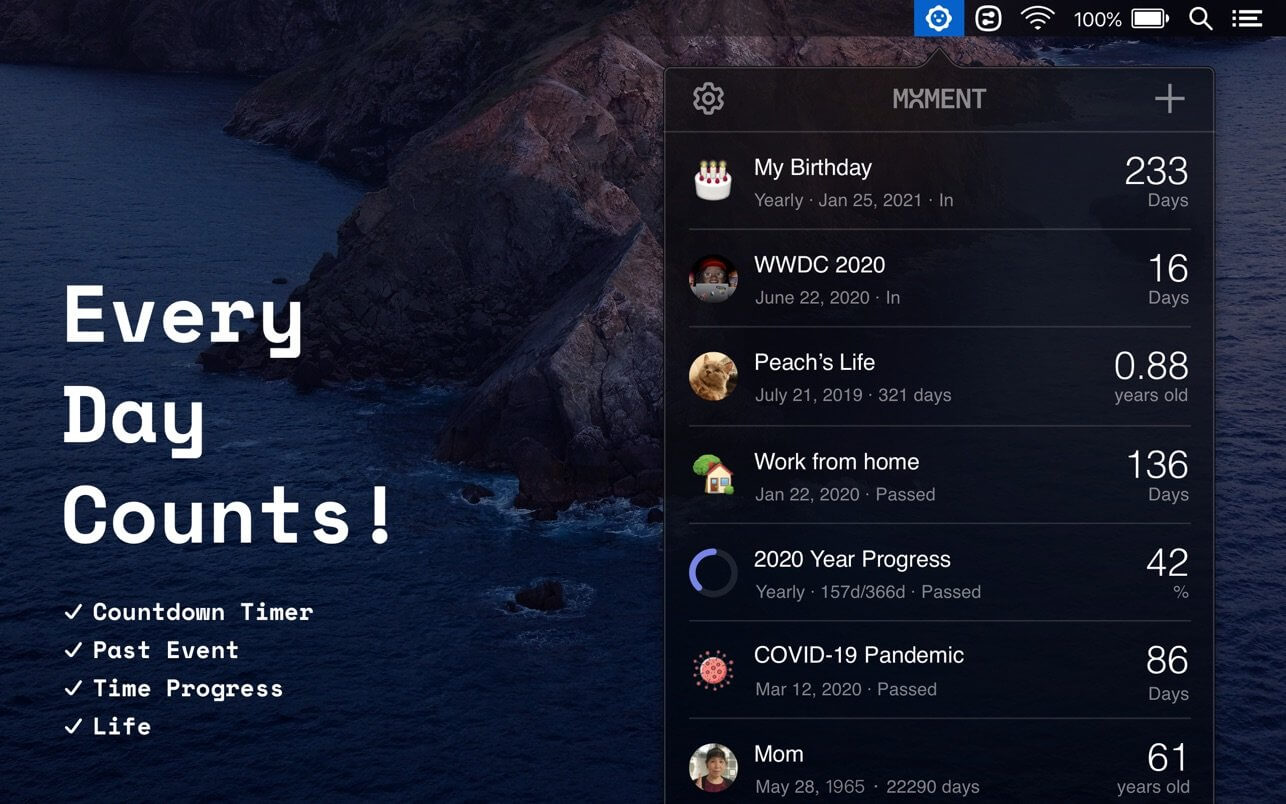Click 'July 21, 2019 · 321 days' subtitle

pos(853,395)
